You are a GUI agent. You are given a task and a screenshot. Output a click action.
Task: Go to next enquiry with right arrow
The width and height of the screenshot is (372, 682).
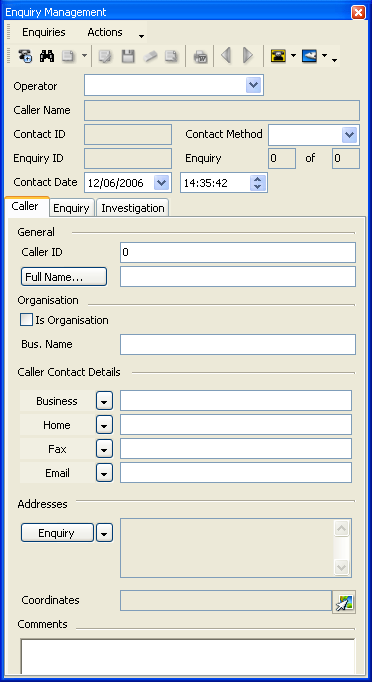tap(248, 56)
